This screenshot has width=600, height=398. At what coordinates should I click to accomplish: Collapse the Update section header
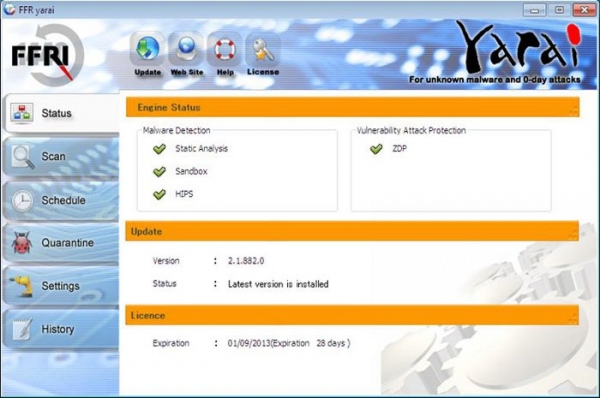pyautogui.click(x=352, y=231)
